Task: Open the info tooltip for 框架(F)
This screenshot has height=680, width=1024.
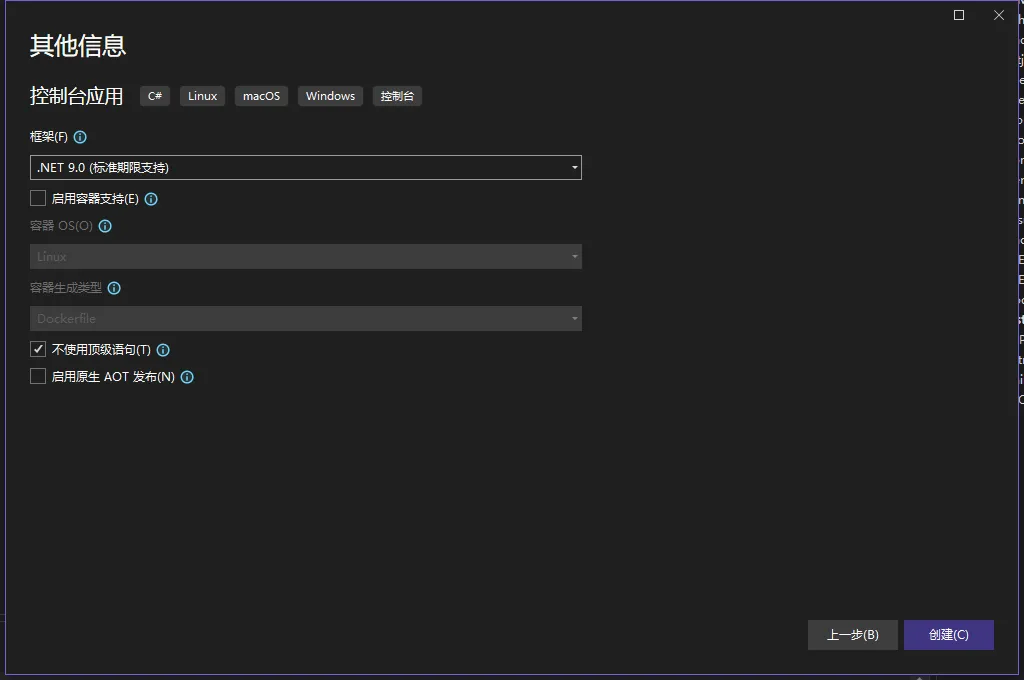Action: pyautogui.click(x=79, y=137)
